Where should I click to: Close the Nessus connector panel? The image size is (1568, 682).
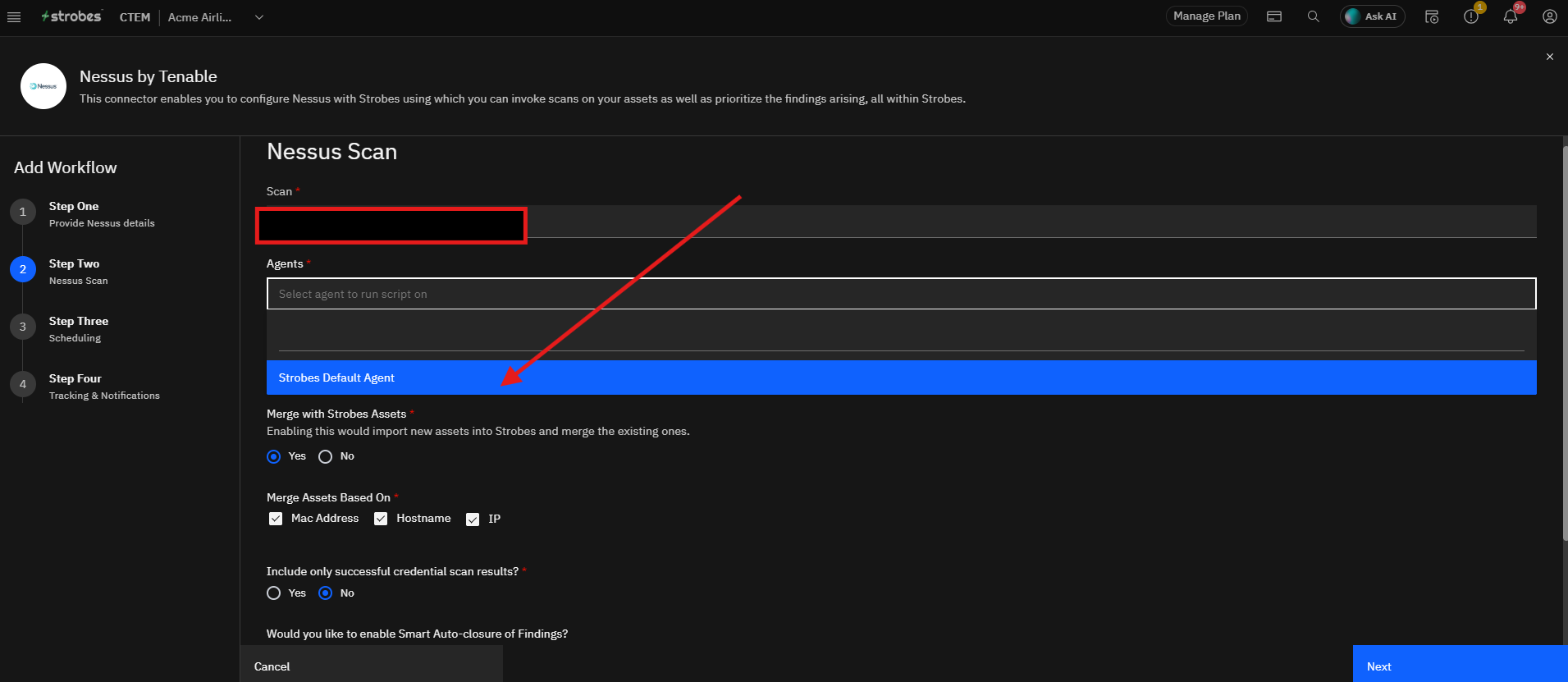(x=1550, y=57)
